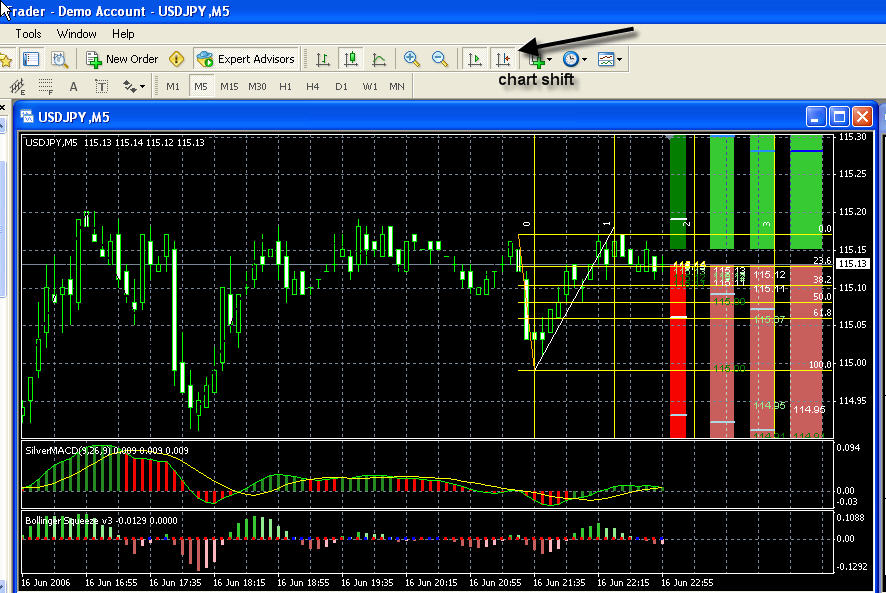The height and width of the screenshot is (593, 886).
Task: Toggle chart auto scroll icon
Action: coord(475,59)
